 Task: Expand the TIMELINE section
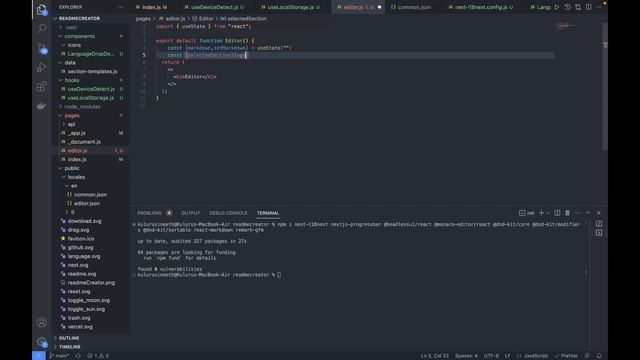(x=70, y=347)
